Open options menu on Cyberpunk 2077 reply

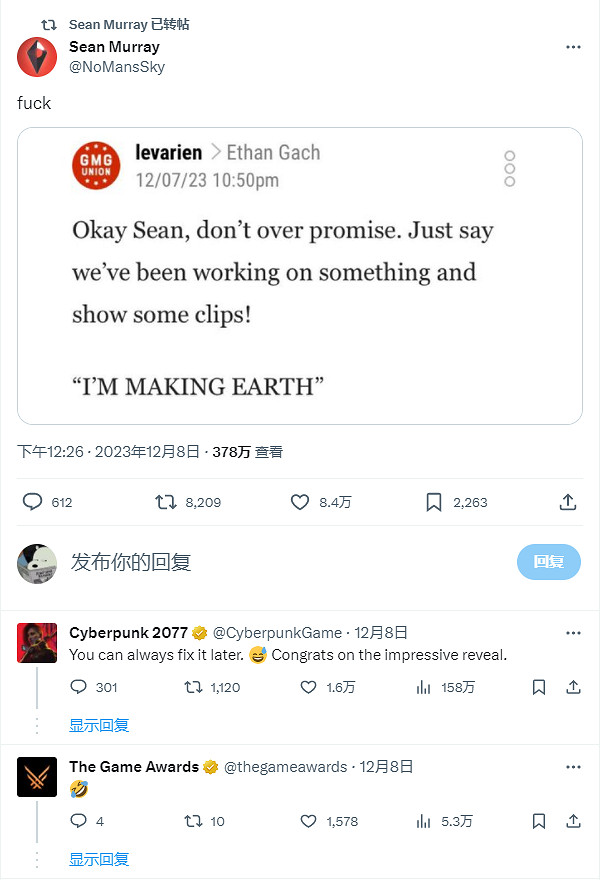[x=573, y=632]
